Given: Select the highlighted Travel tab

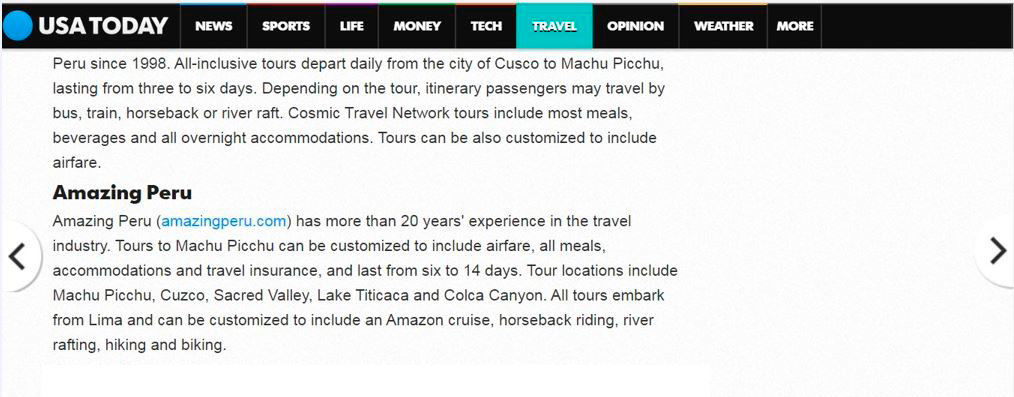Looking at the screenshot, I should tap(554, 27).
